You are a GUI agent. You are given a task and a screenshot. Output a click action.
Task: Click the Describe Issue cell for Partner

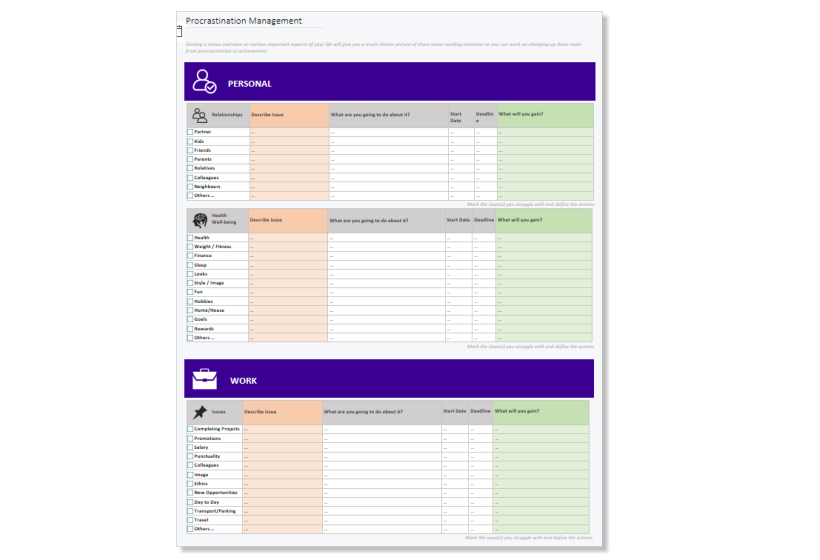pos(289,132)
